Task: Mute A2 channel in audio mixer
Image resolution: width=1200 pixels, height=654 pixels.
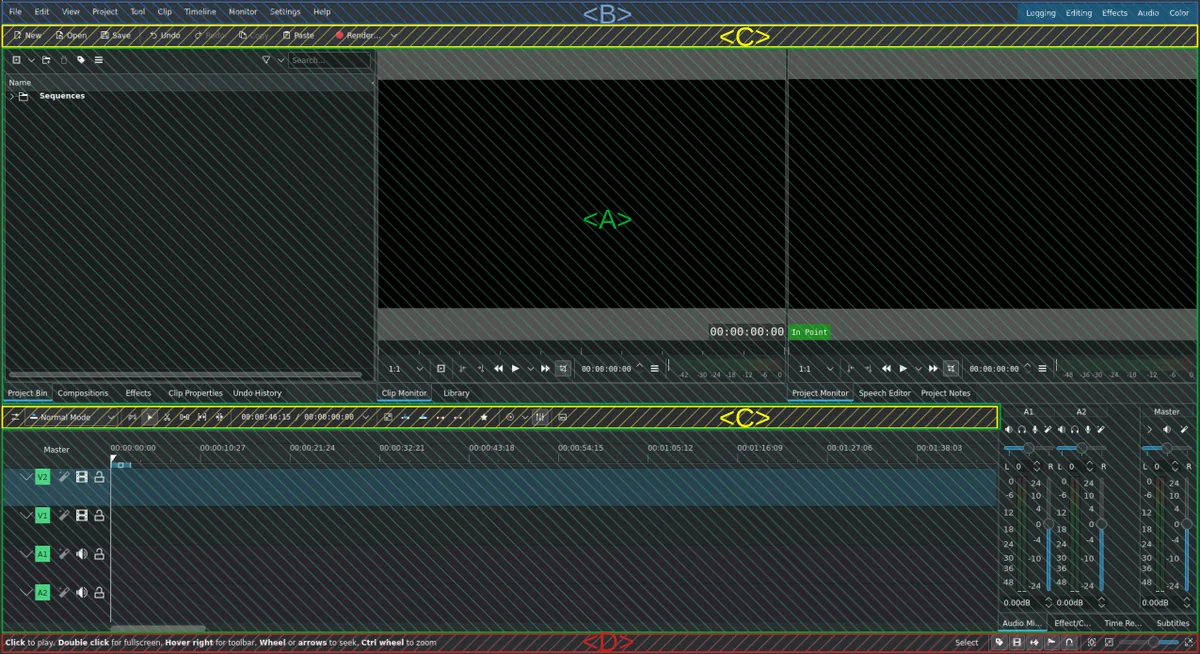Action: tap(1062, 429)
